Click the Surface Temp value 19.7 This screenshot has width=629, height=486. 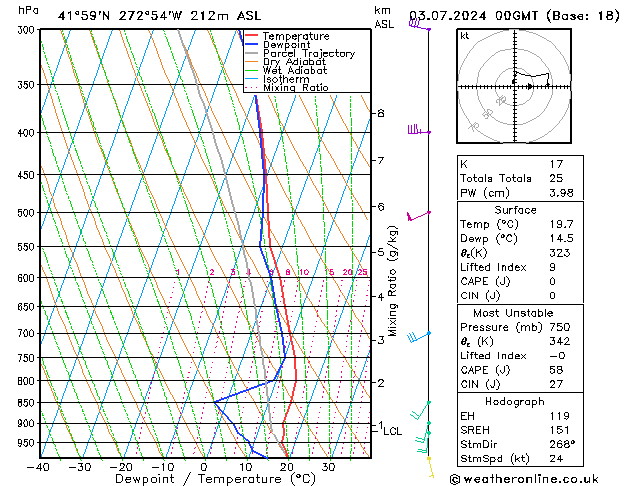pos(561,224)
